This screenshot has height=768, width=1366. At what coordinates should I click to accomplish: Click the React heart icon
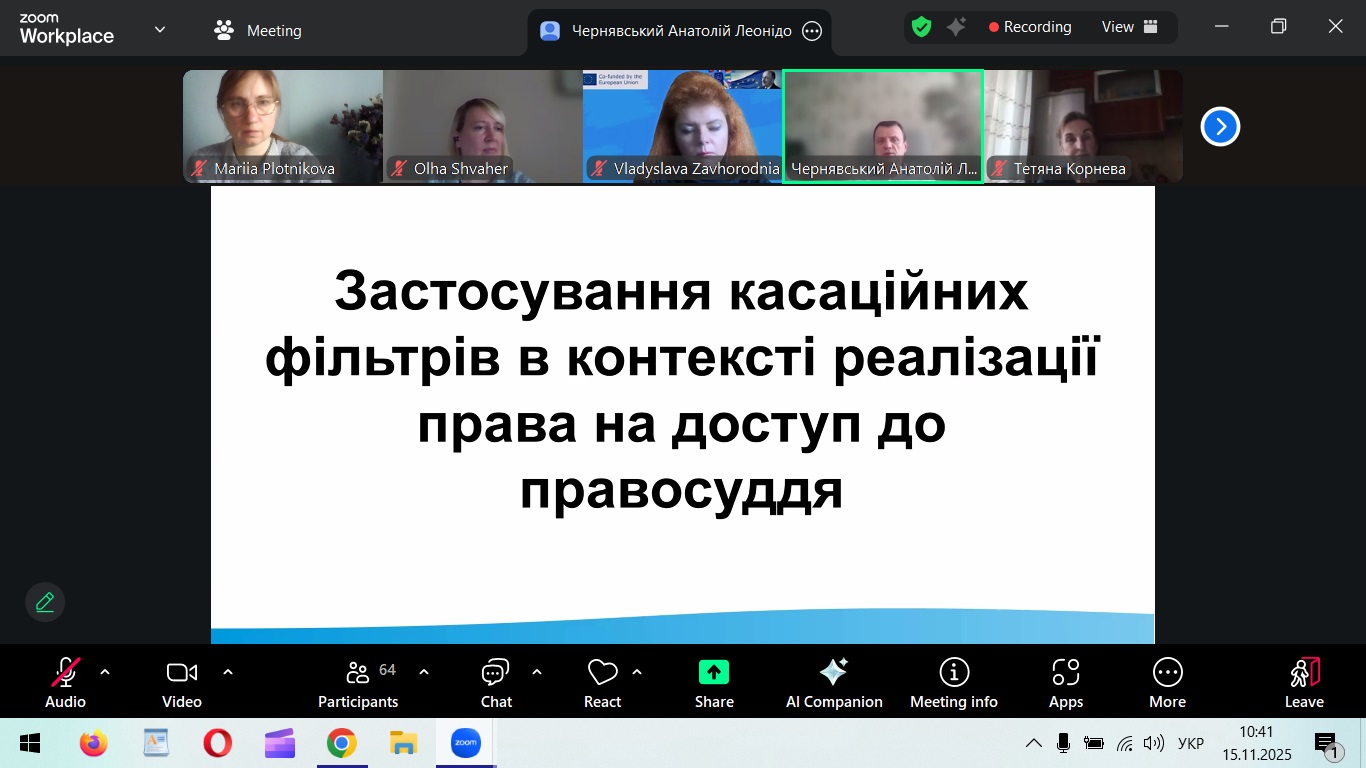point(602,672)
